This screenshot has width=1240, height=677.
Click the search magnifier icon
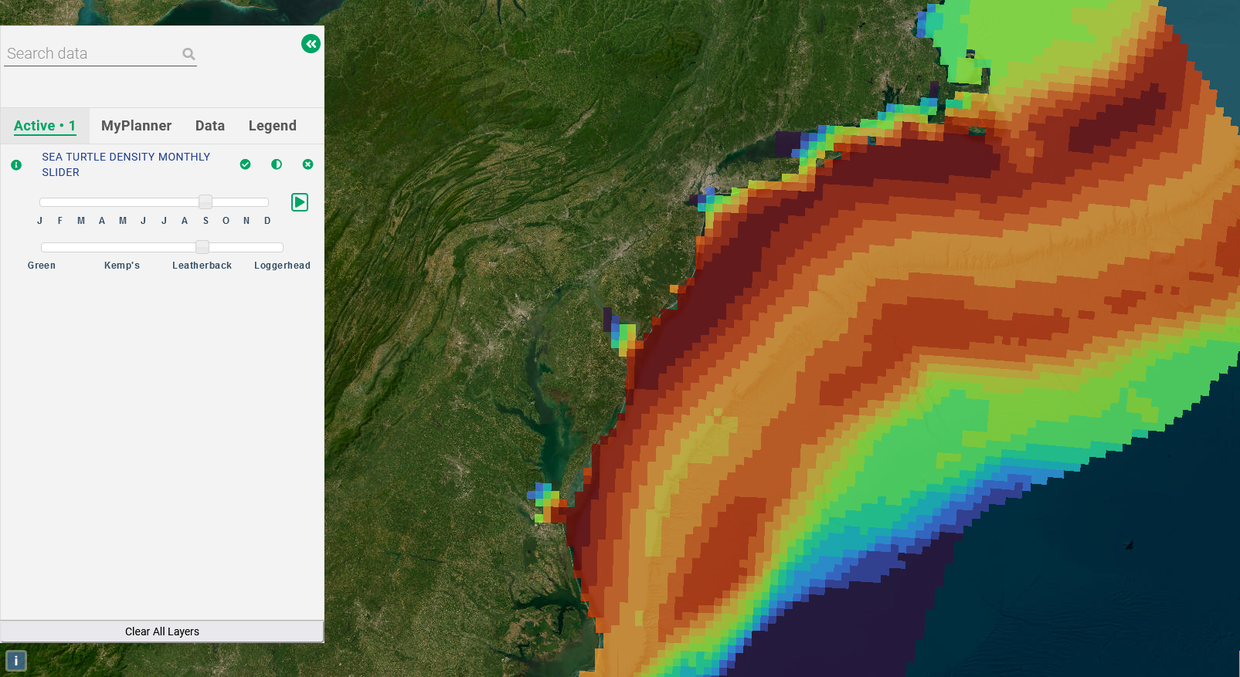[x=189, y=55]
